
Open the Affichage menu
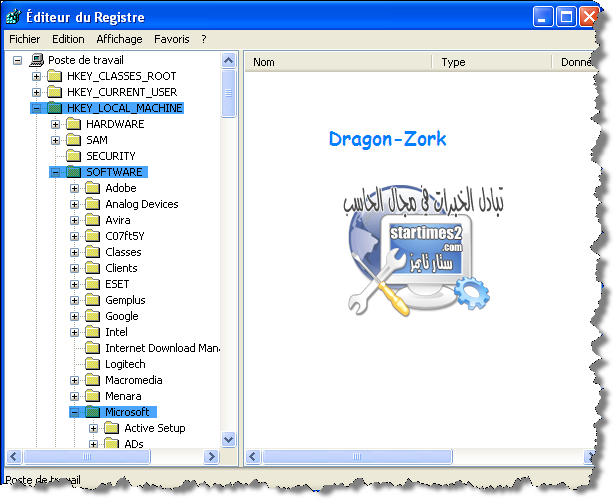pyautogui.click(x=119, y=39)
